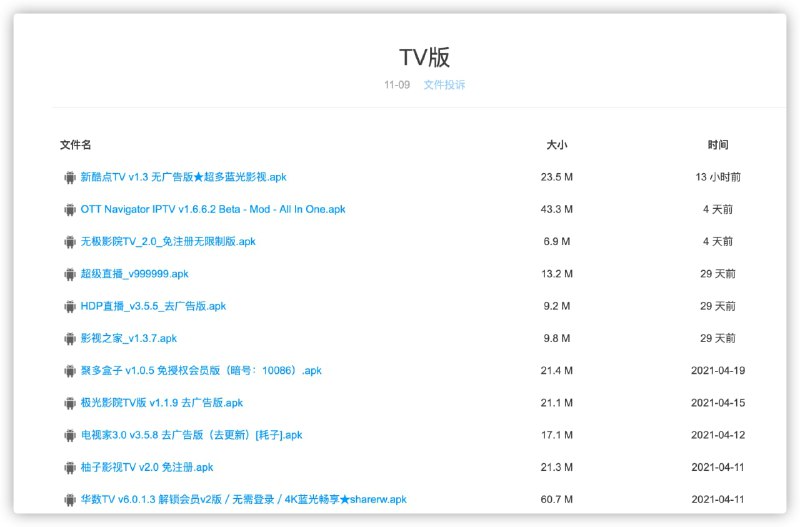Click the 21.3 M size value

[x=557, y=467]
